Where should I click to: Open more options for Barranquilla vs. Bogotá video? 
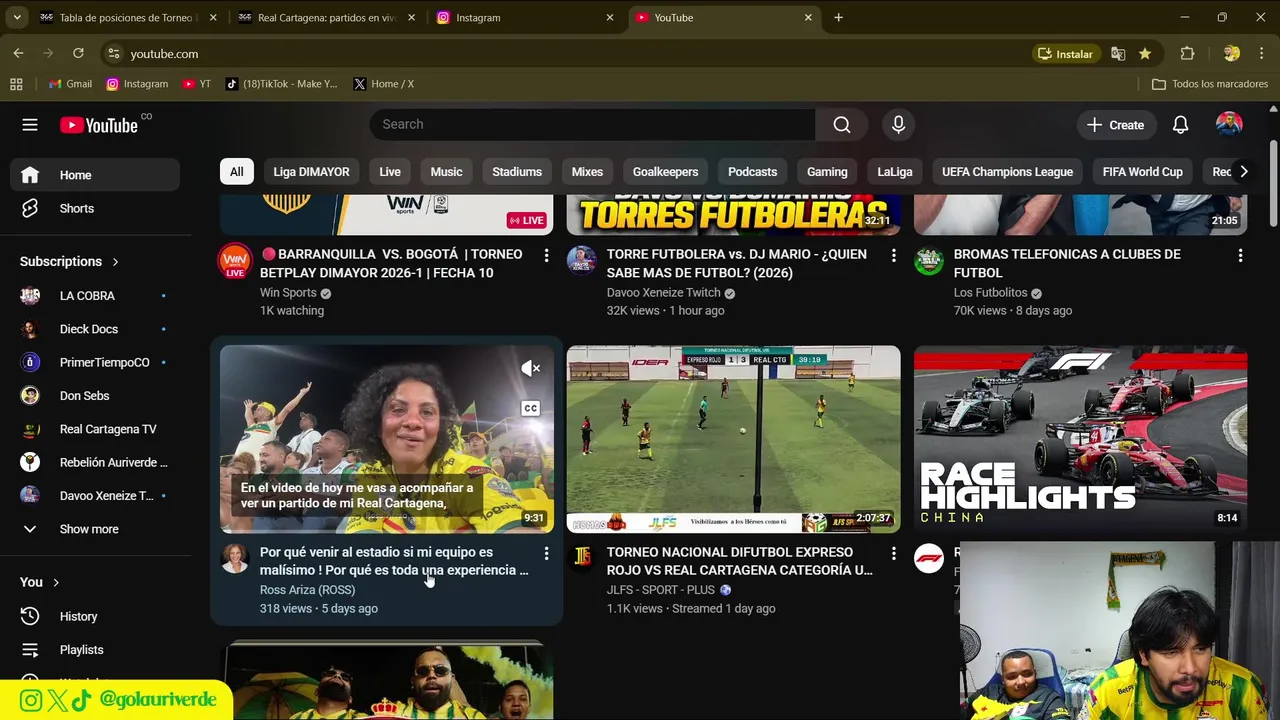coord(546,256)
